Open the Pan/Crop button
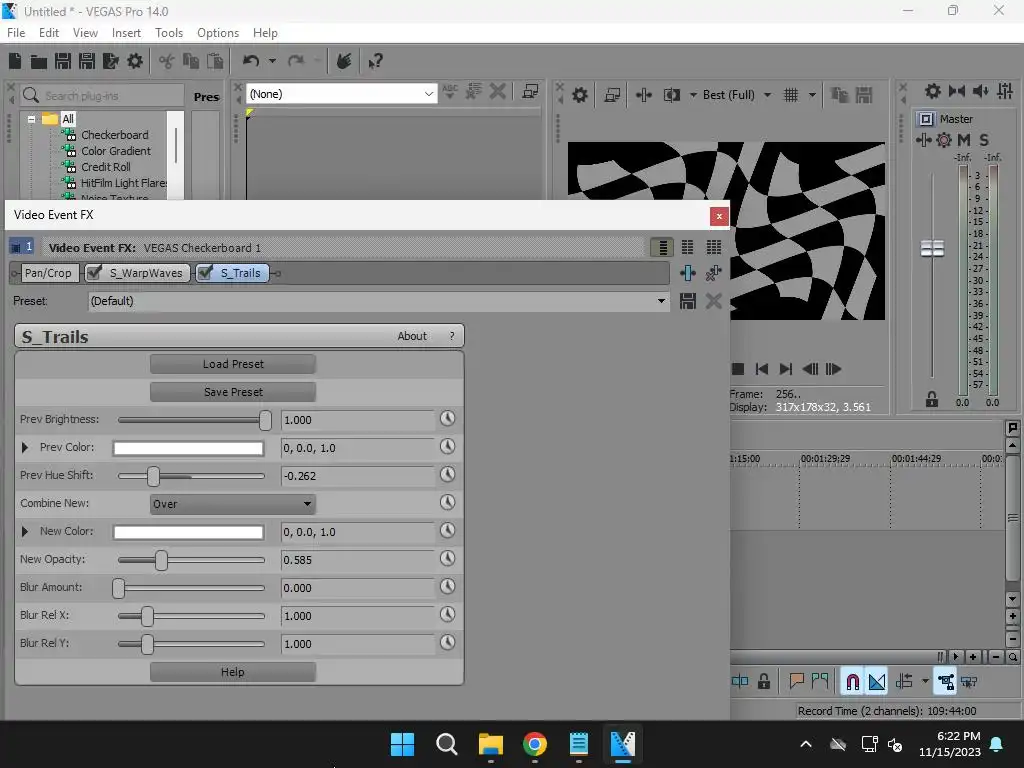This screenshot has height=768, width=1024. pos(48,273)
